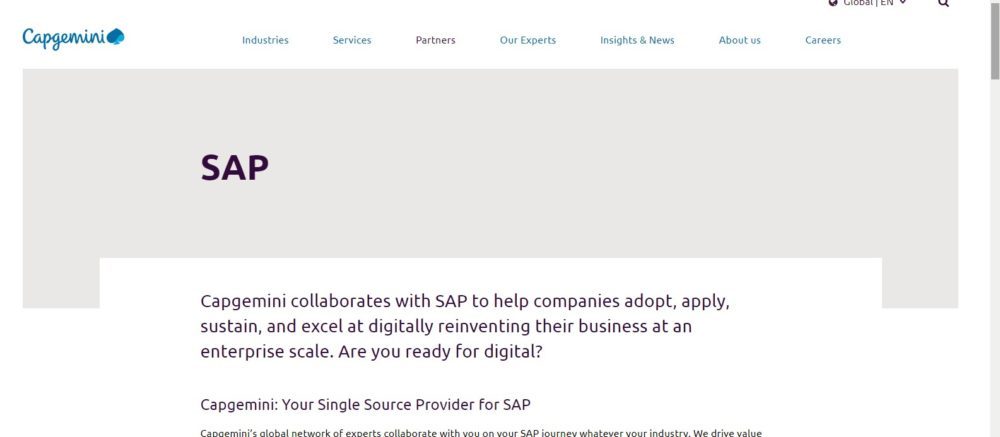Visit the Careers page link
Screen dimensions: 1000x437
[823, 40]
